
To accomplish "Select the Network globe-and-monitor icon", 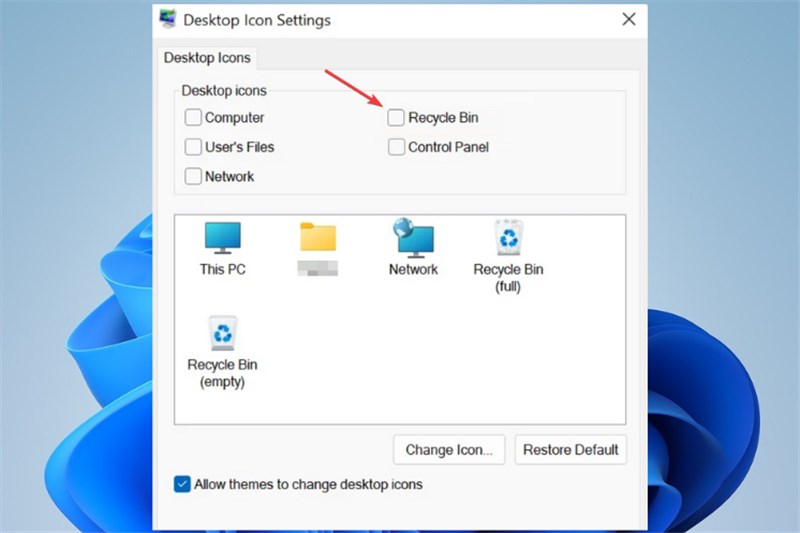I will (413, 238).
